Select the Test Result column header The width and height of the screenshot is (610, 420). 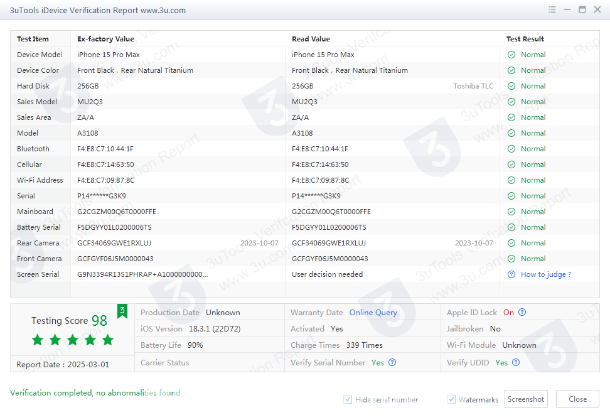click(525, 39)
